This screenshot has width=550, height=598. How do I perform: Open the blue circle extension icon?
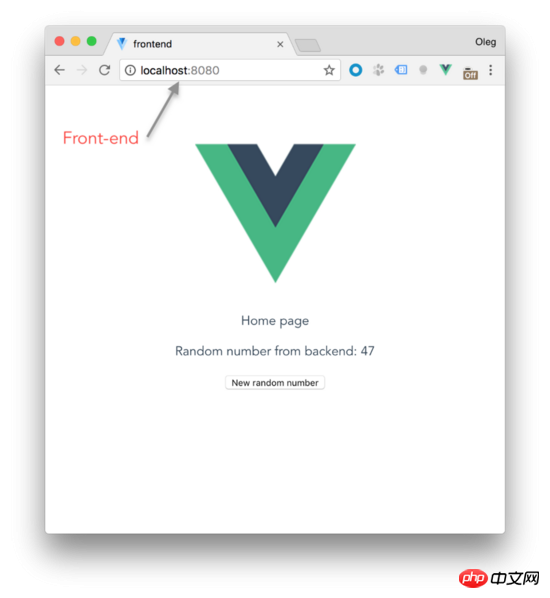click(x=355, y=70)
